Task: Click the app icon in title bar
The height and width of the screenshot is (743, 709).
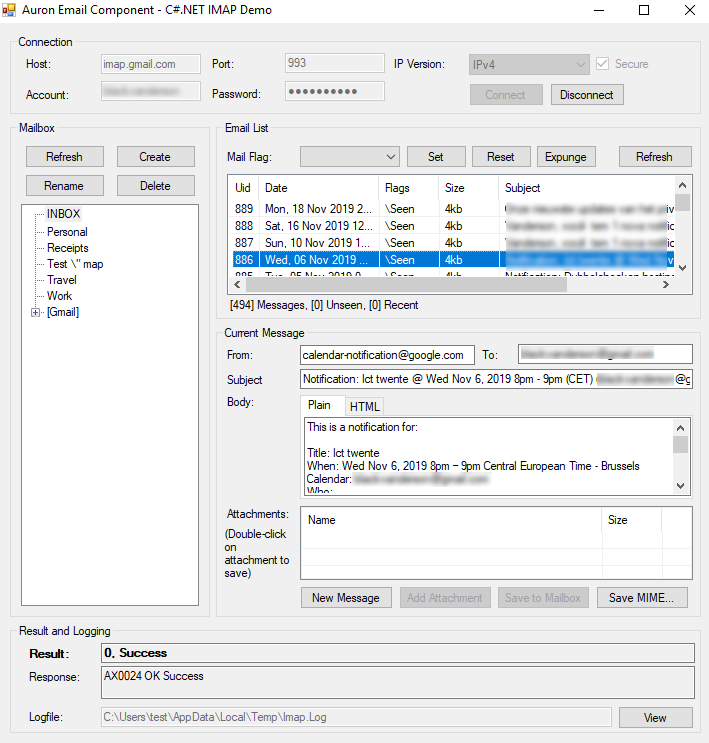Action: (x=9, y=10)
